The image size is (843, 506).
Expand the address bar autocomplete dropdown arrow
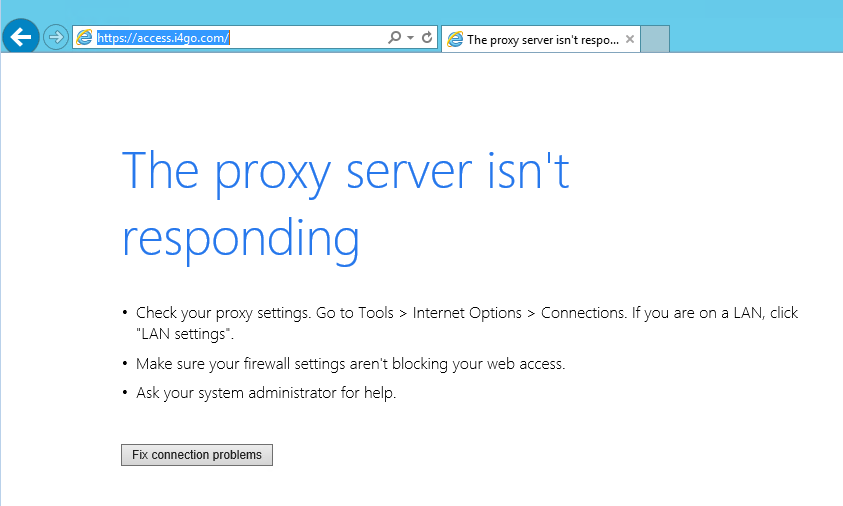click(411, 38)
